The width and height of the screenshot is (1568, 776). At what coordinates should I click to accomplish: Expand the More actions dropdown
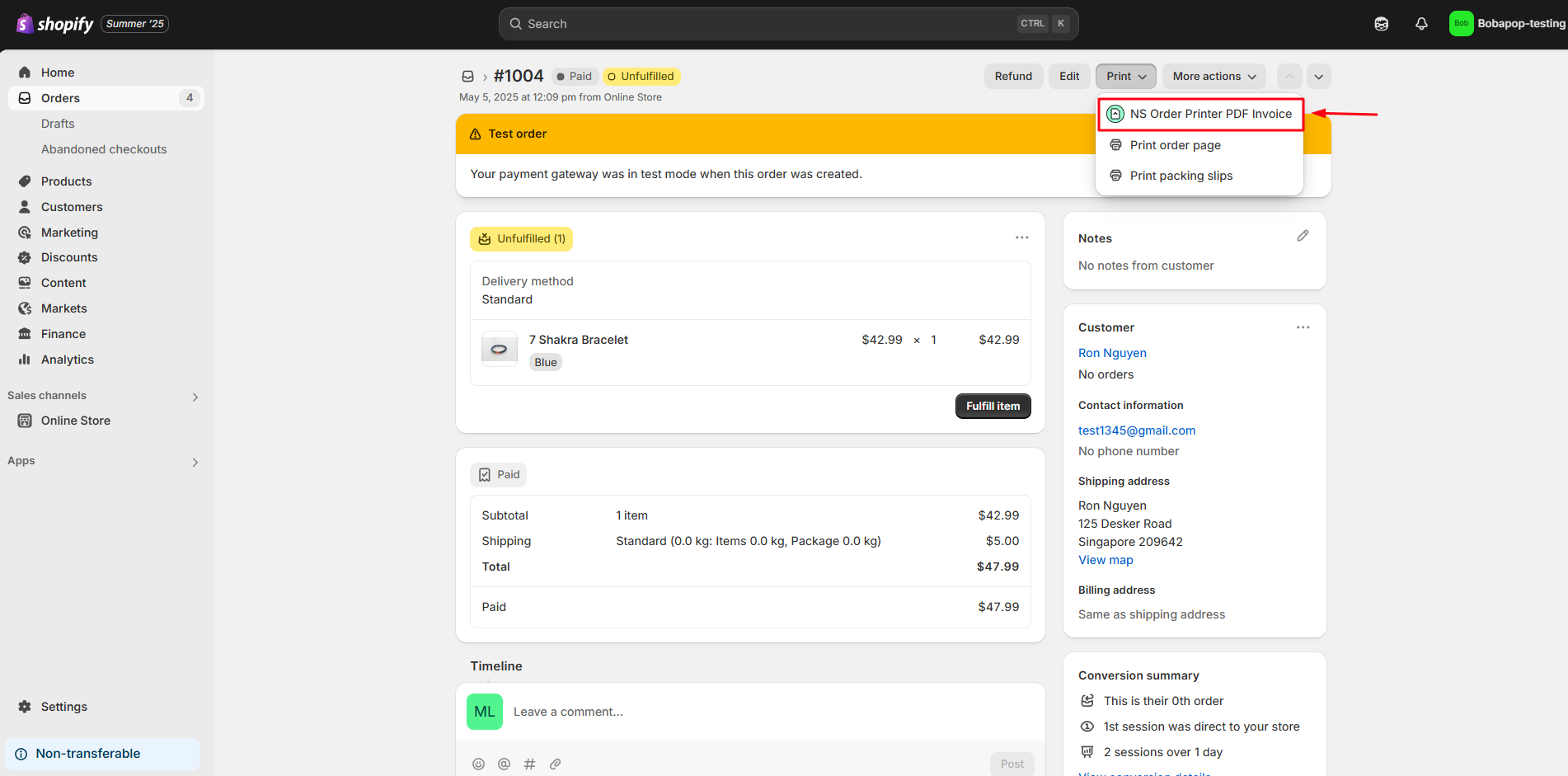tap(1214, 77)
